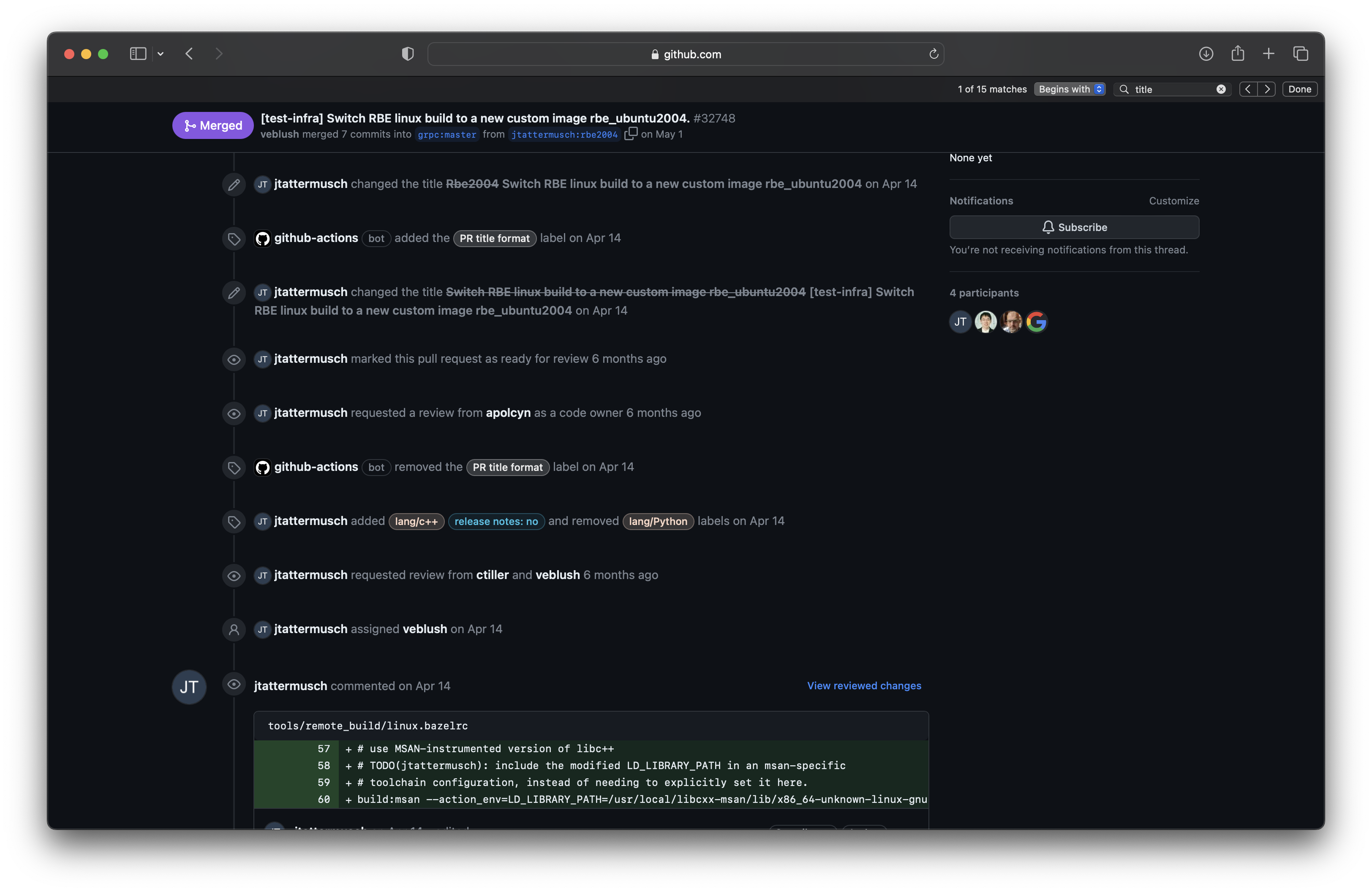The image size is (1372, 892).
Task: Show Safari downloads
Action: pyautogui.click(x=1206, y=54)
